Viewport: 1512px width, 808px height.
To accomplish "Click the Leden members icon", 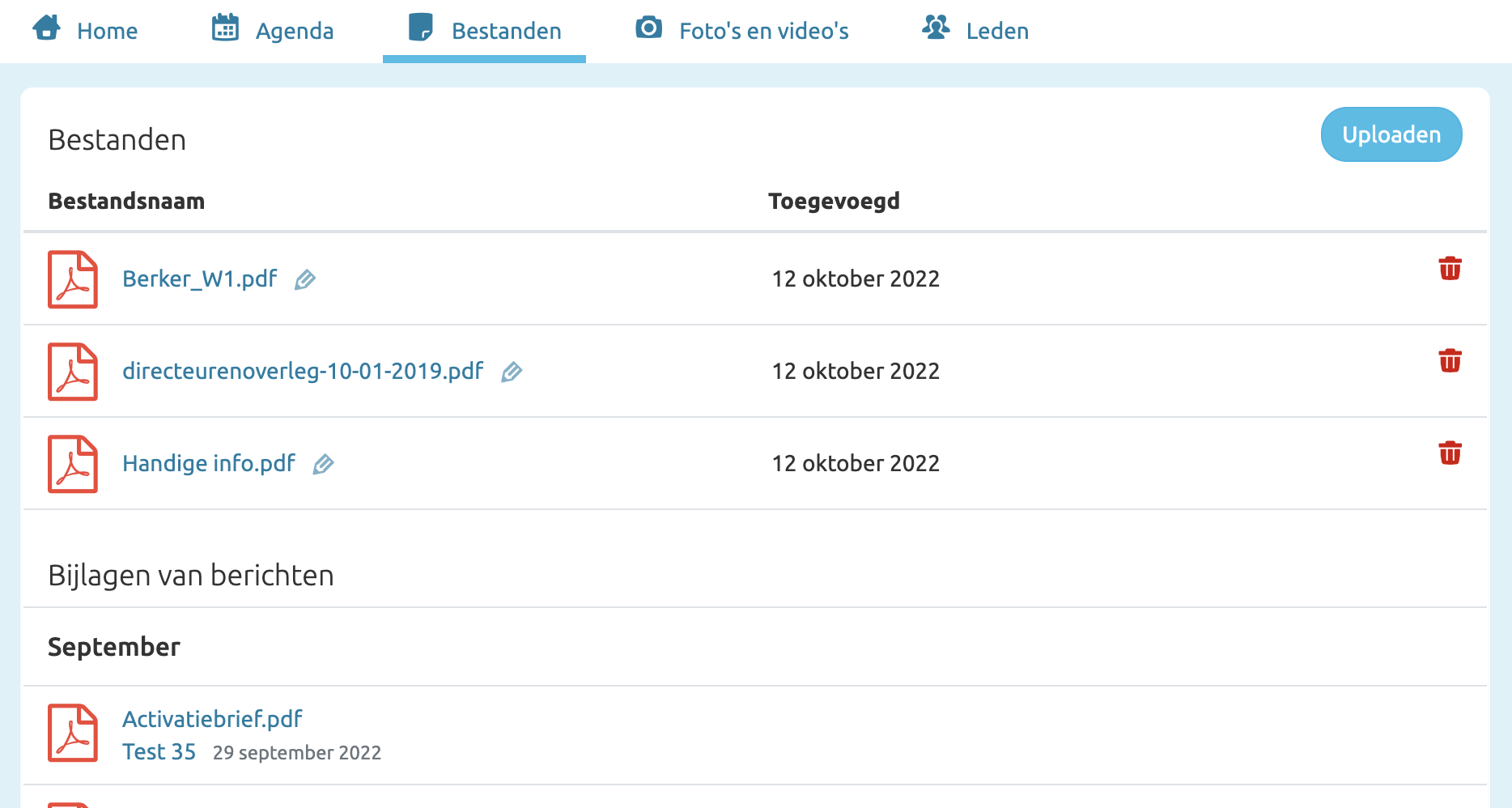I will click(937, 27).
